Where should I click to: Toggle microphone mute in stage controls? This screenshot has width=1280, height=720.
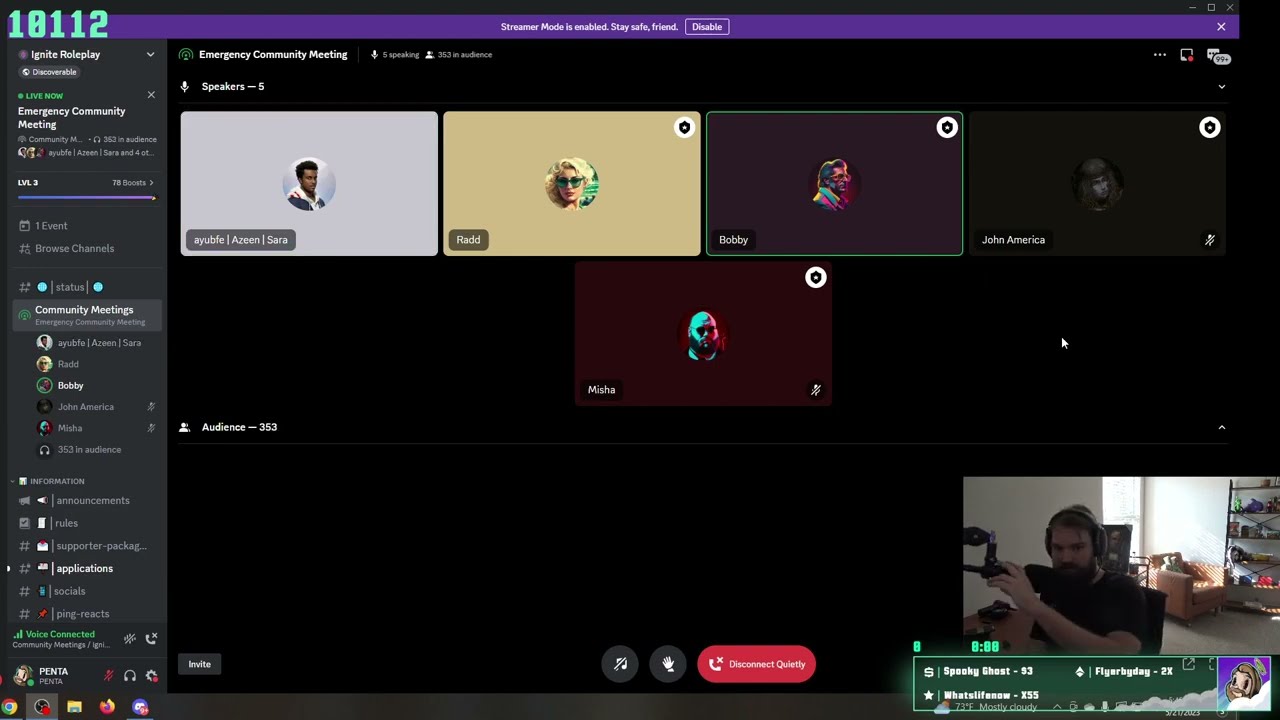pyautogui.click(x=620, y=664)
